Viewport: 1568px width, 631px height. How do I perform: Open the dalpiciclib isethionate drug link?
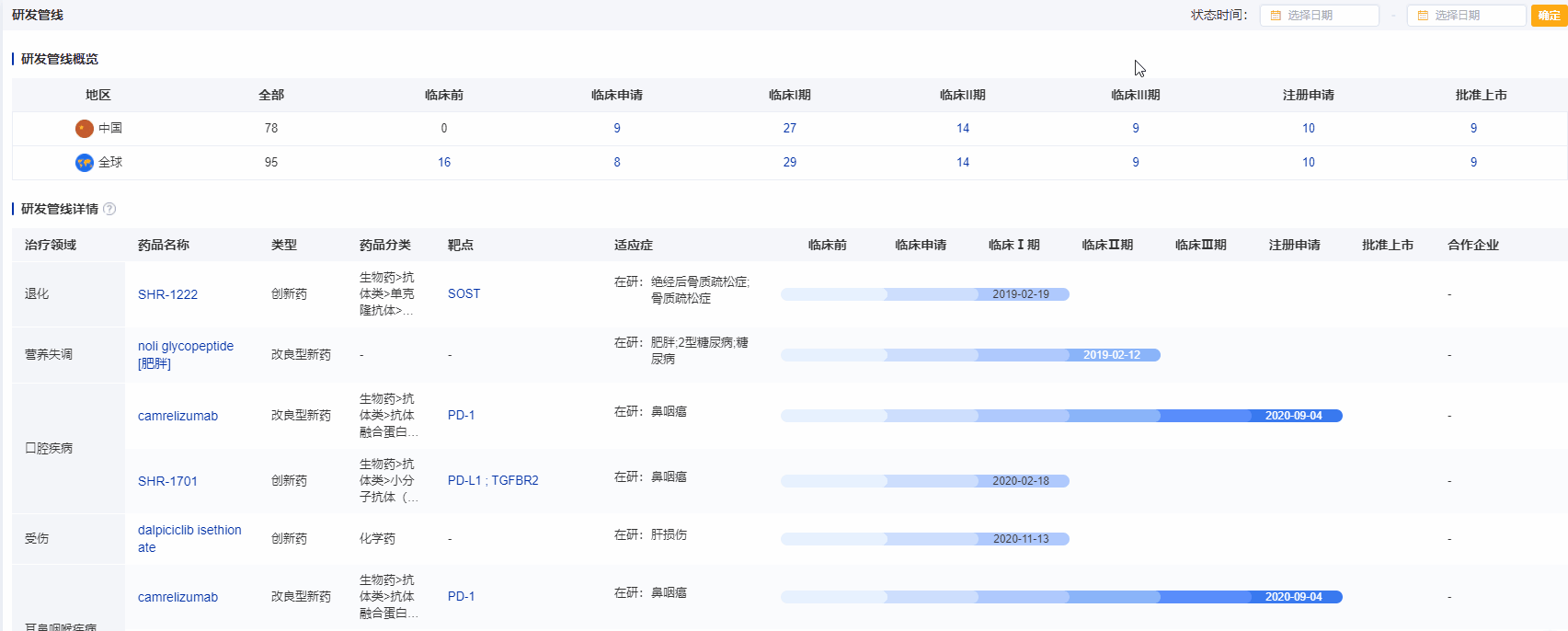[x=189, y=539]
